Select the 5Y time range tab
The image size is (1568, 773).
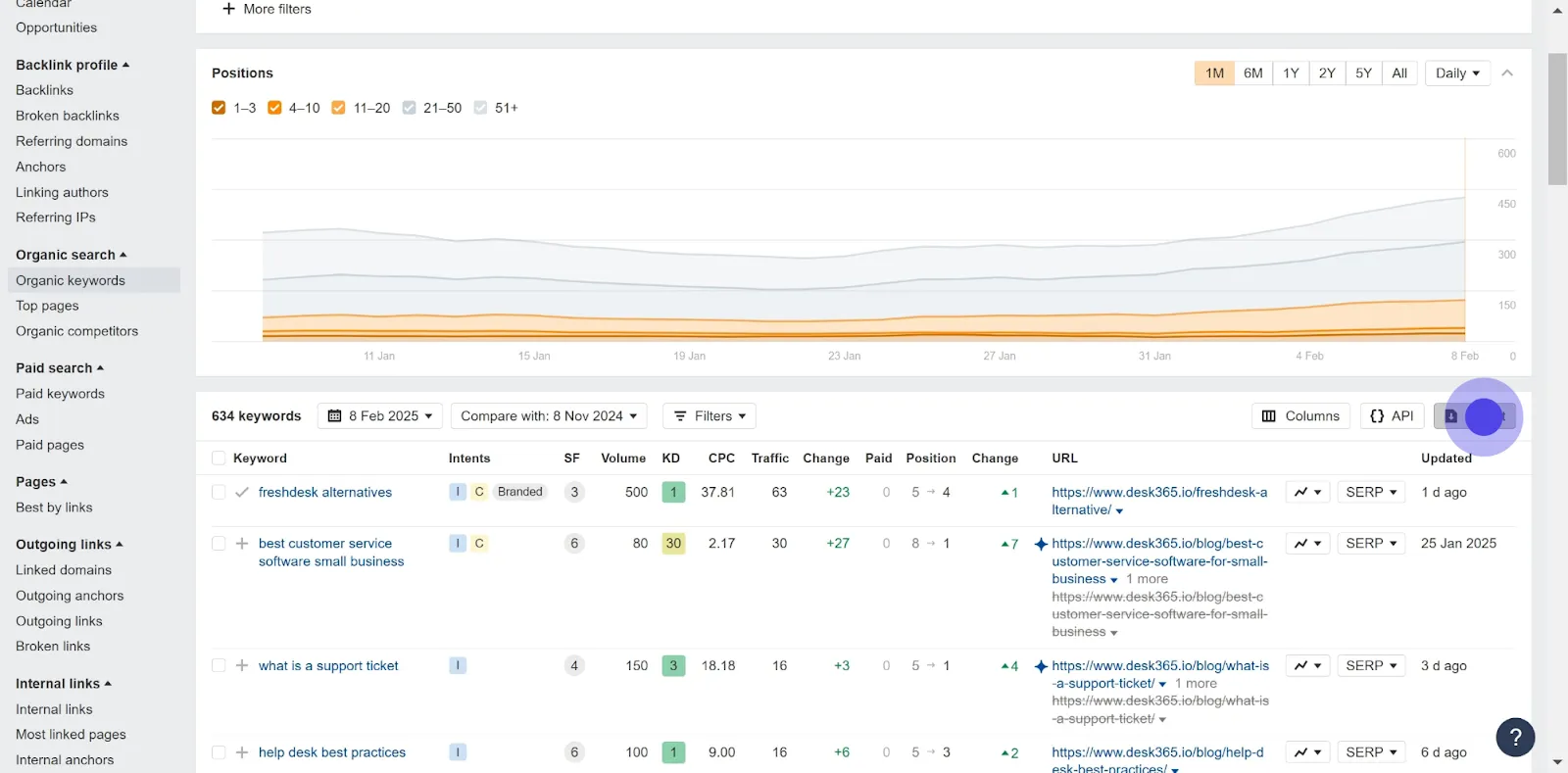(1363, 73)
